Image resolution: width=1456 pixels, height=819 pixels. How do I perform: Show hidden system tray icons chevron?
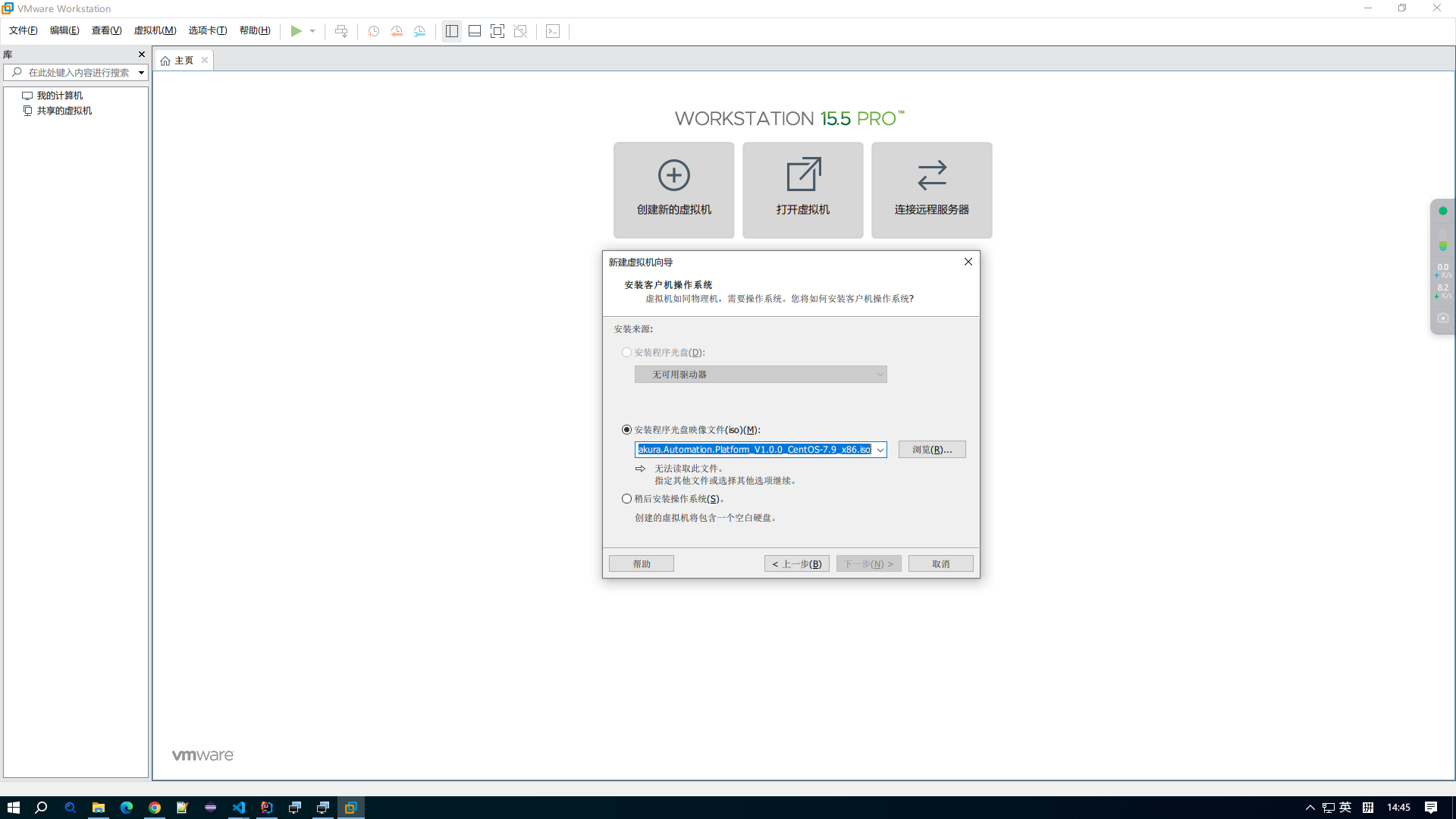(1310, 808)
